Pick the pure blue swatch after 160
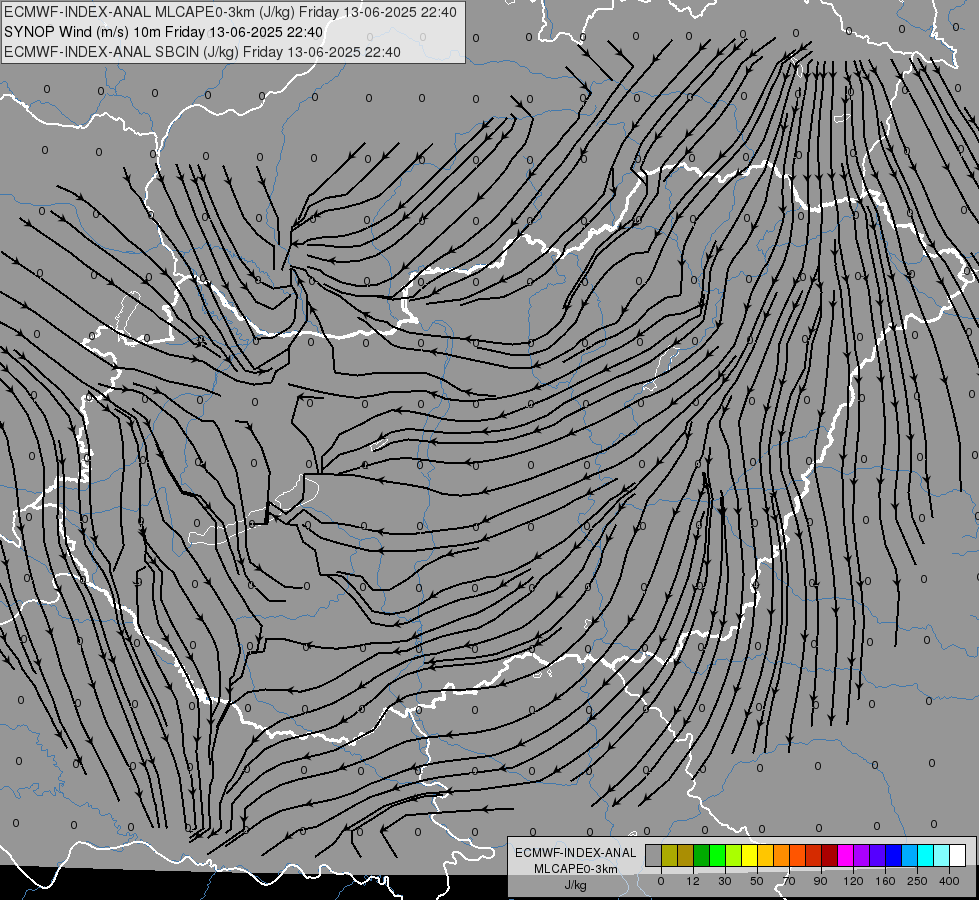 (894, 855)
